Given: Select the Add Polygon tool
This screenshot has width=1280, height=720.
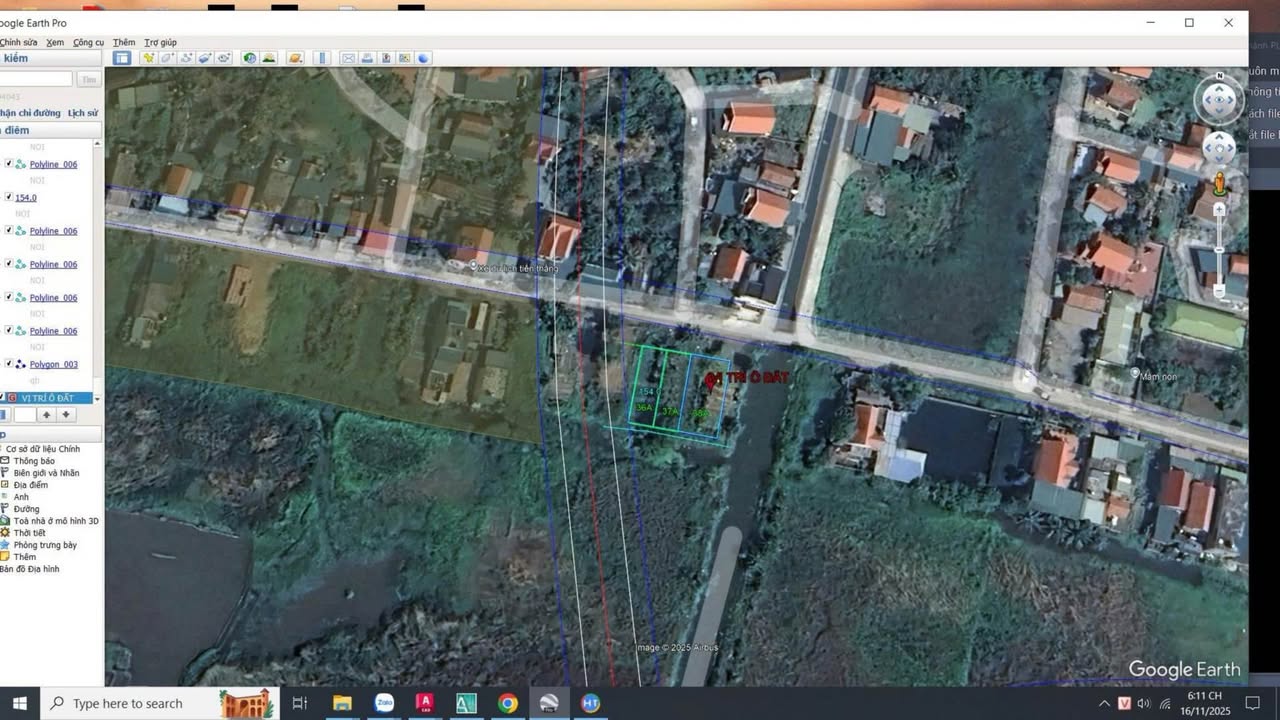Looking at the screenshot, I should (167, 58).
